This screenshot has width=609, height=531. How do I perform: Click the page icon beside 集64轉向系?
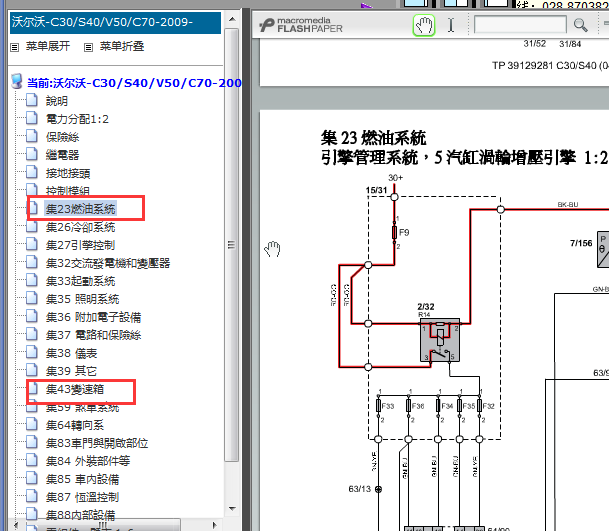[x=32, y=424]
